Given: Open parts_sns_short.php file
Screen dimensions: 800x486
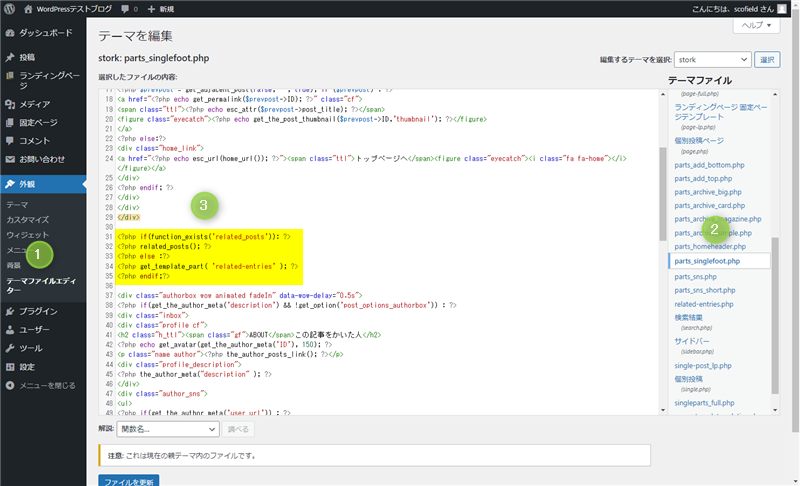Looking at the screenshot, I should [705, 290].
